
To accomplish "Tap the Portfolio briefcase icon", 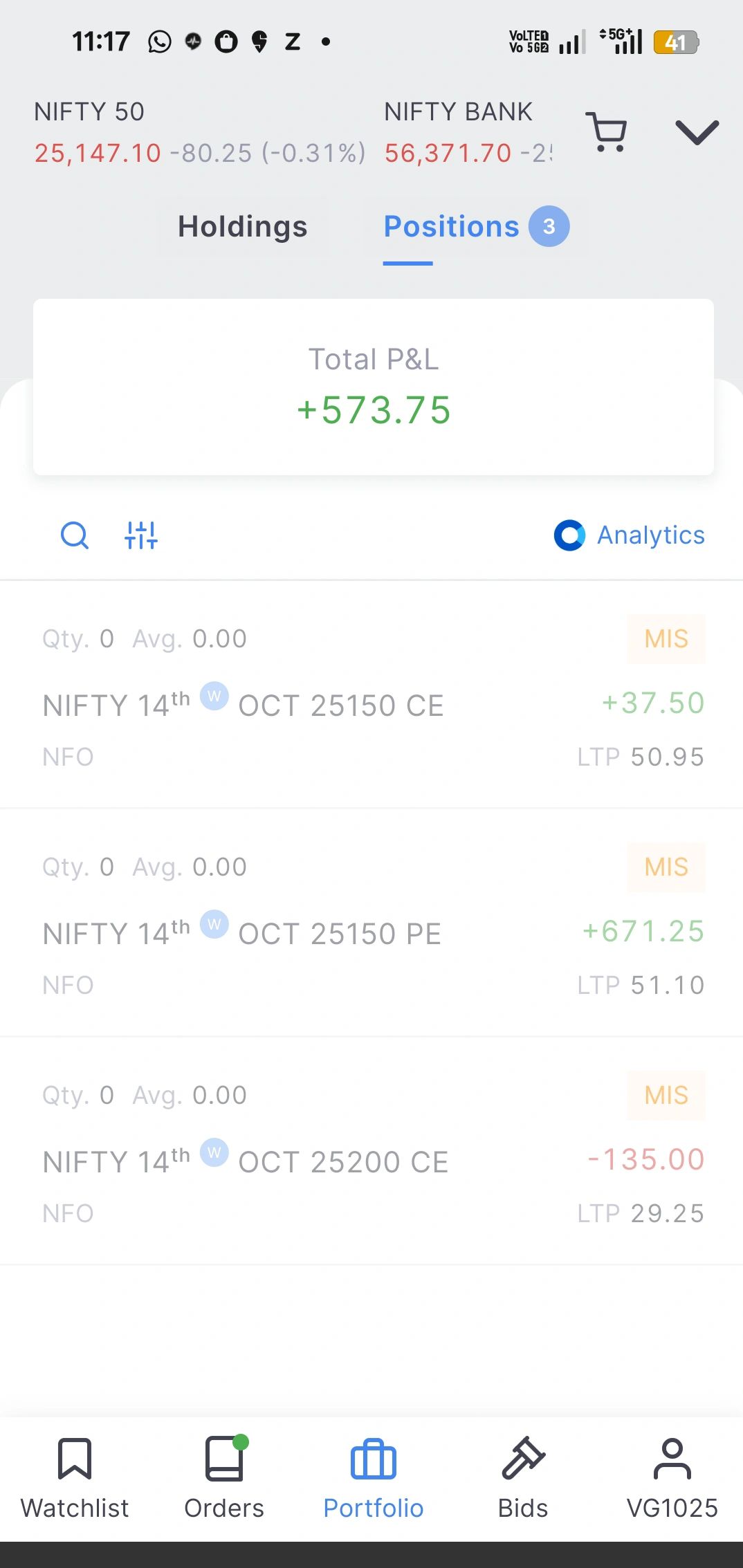I will point(374,1461).
